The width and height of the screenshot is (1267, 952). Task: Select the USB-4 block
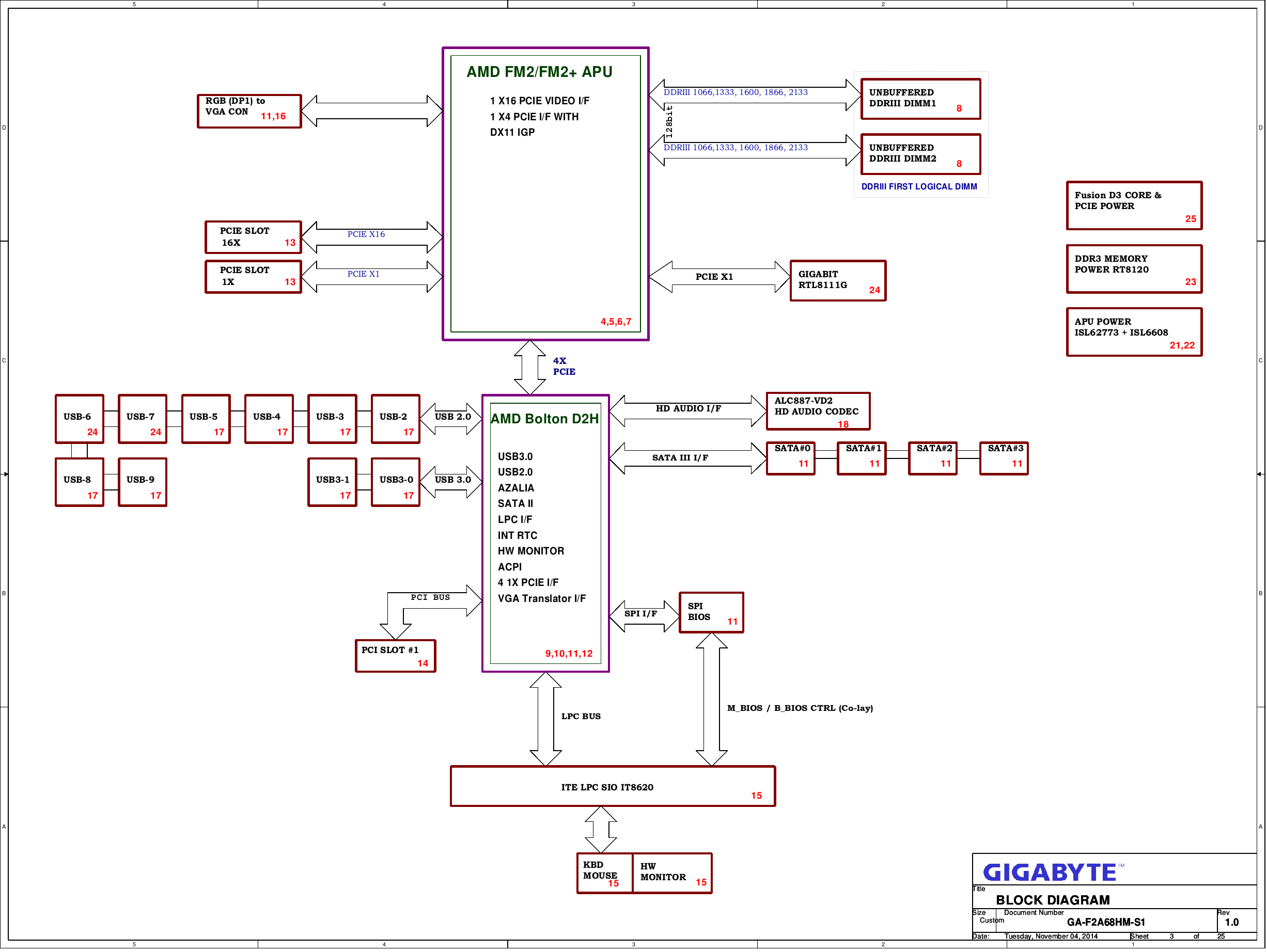tap(269, 420)
